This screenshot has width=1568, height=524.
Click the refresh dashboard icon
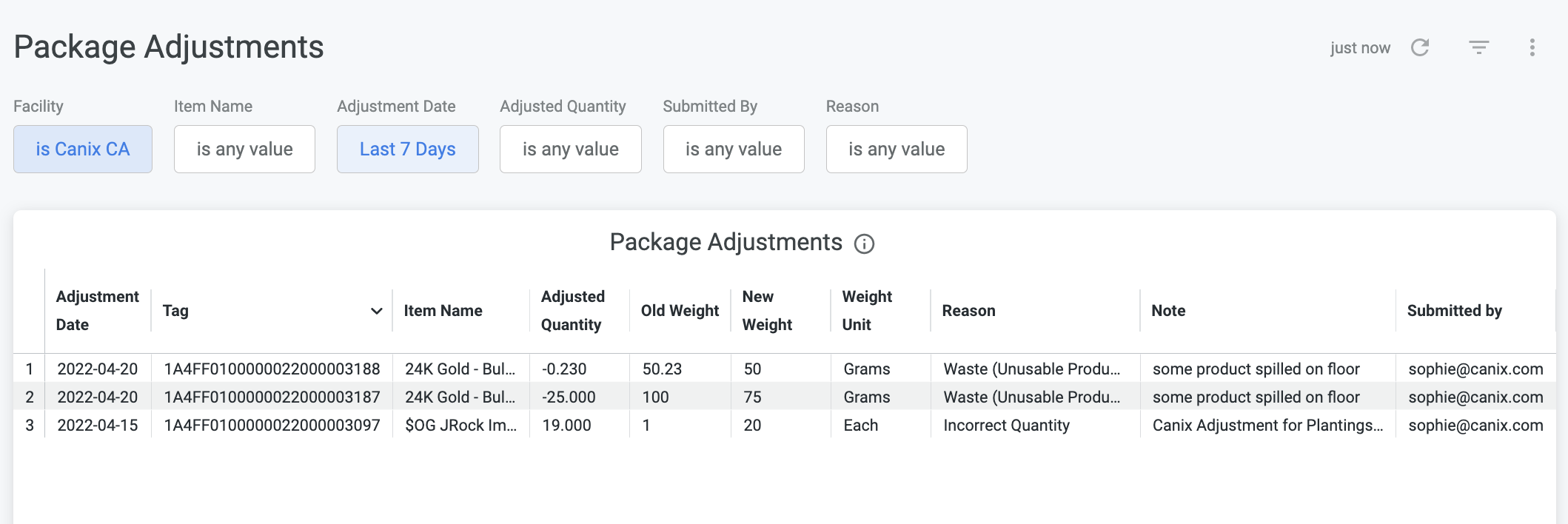point(1420,47)
